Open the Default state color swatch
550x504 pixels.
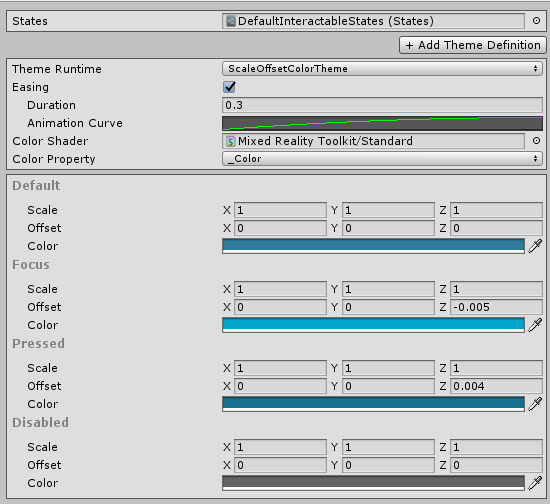[x=373, y=246]
